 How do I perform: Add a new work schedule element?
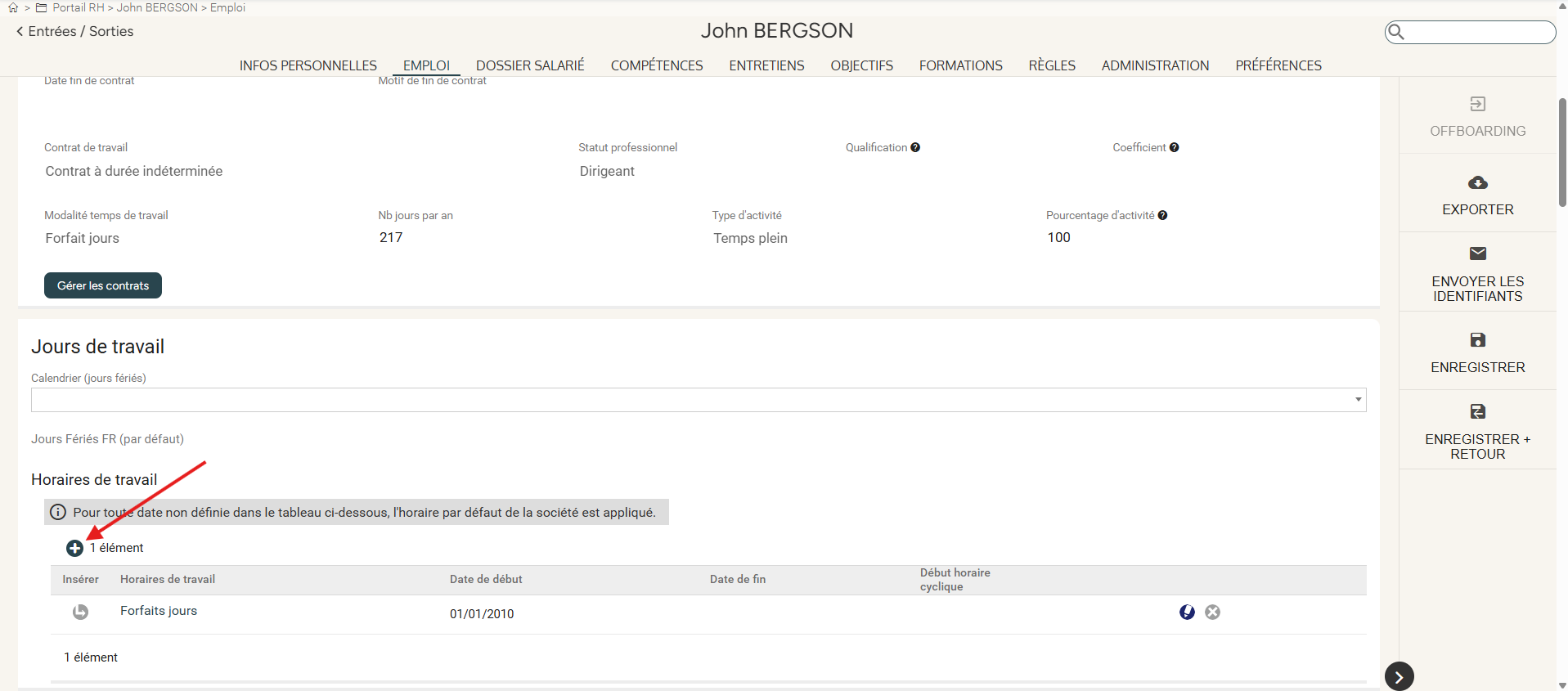tap(74, 549)
